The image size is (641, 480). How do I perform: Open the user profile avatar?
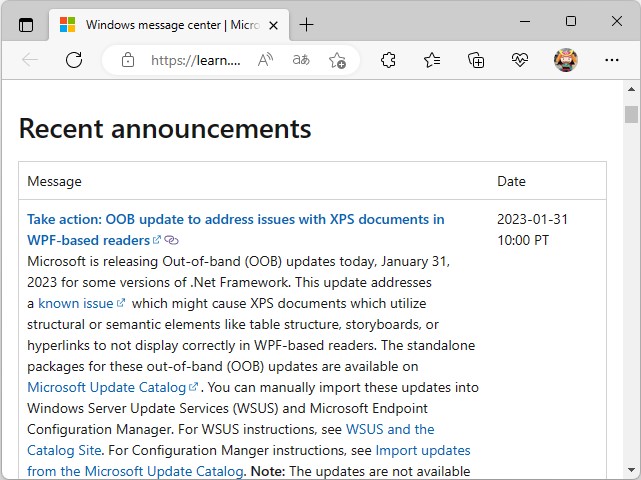[x=566, y=60]
